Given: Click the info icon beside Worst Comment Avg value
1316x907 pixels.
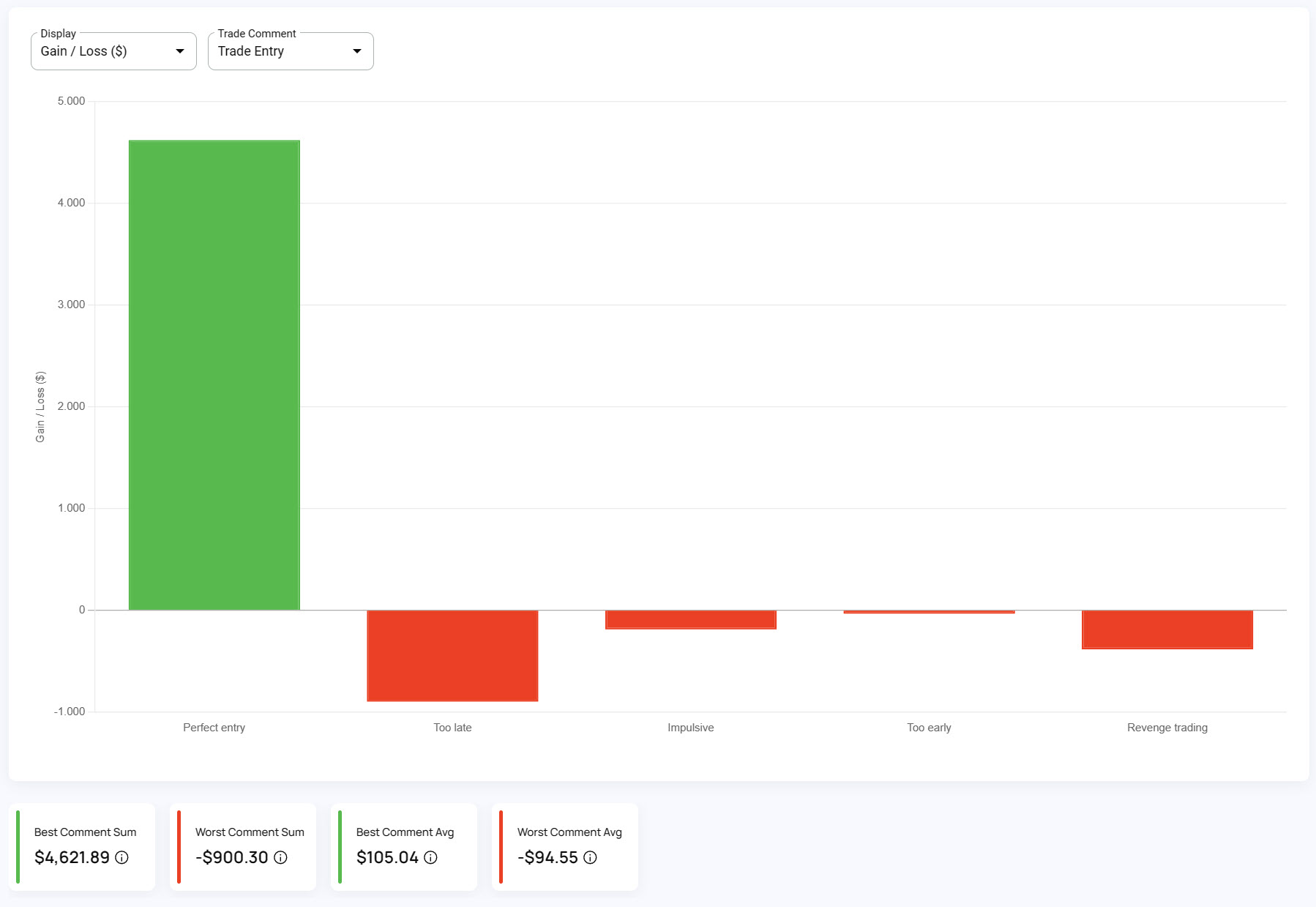Looking at the screenshot, I should (x=590, y=857).
